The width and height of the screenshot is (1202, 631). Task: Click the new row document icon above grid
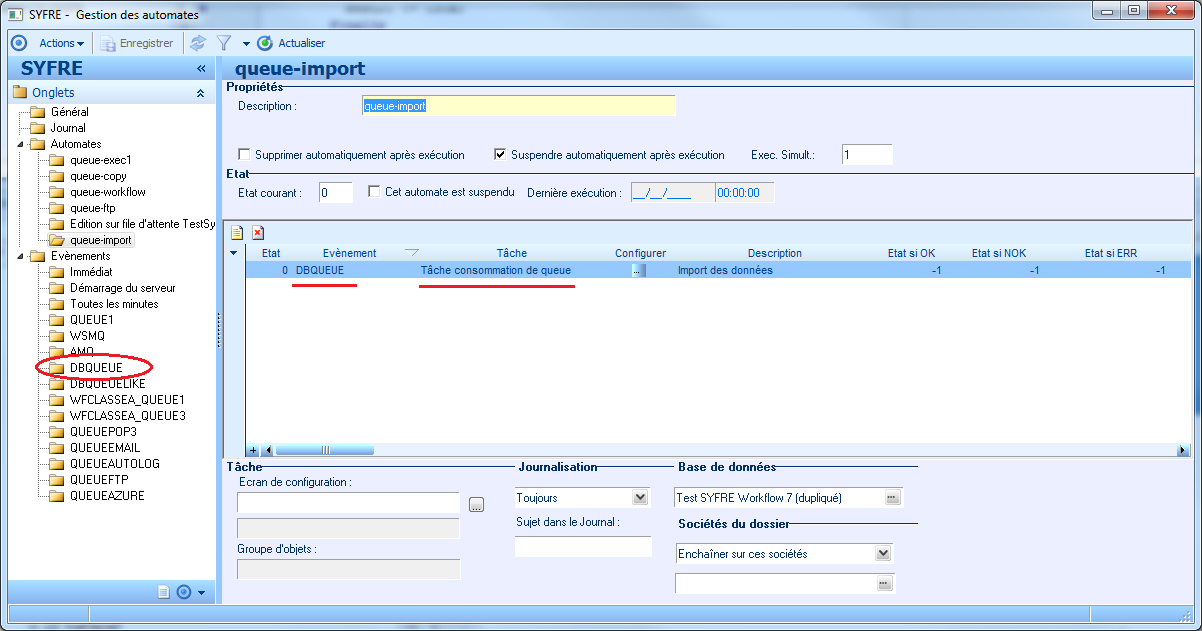[x=237, y=232]
